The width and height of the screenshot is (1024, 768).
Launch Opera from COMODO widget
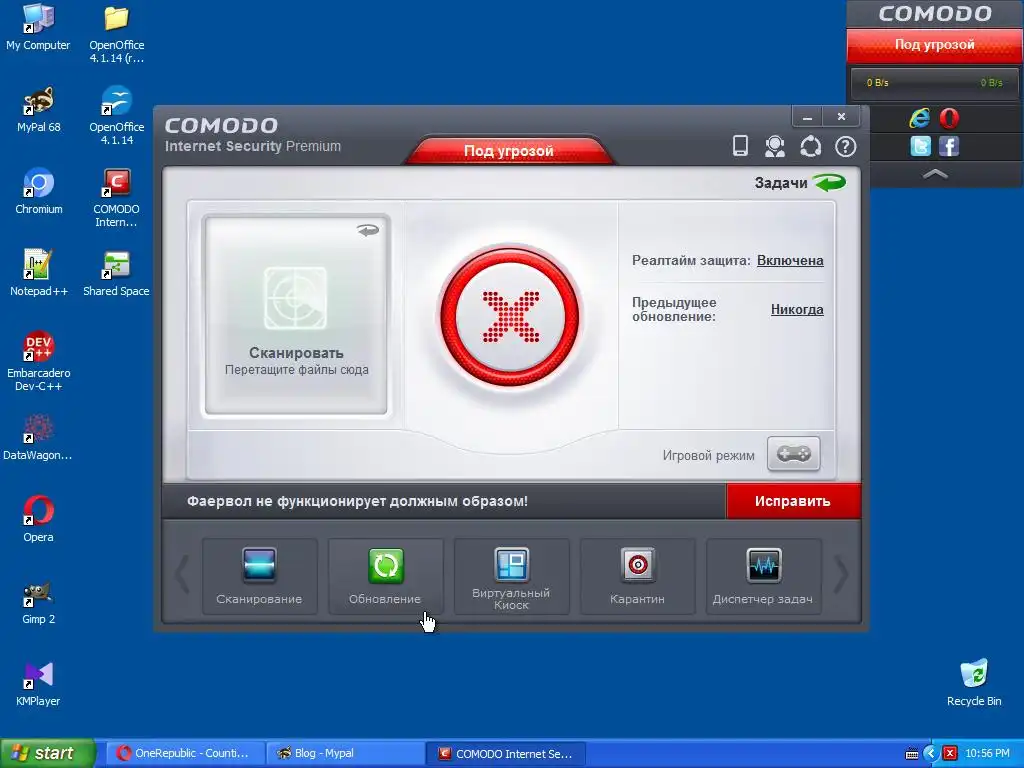click(x=950, y=118)
